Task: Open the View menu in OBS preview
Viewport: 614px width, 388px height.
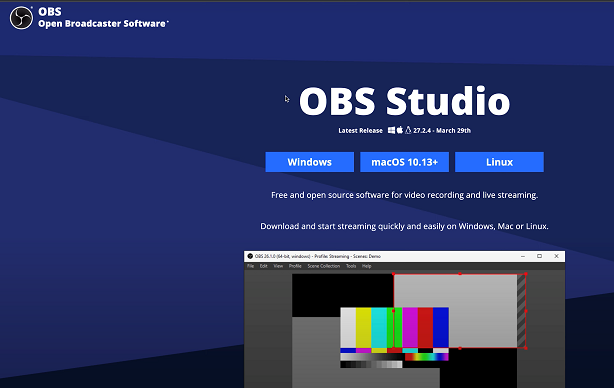Action: pyautogui.click(x=278, y=266)
